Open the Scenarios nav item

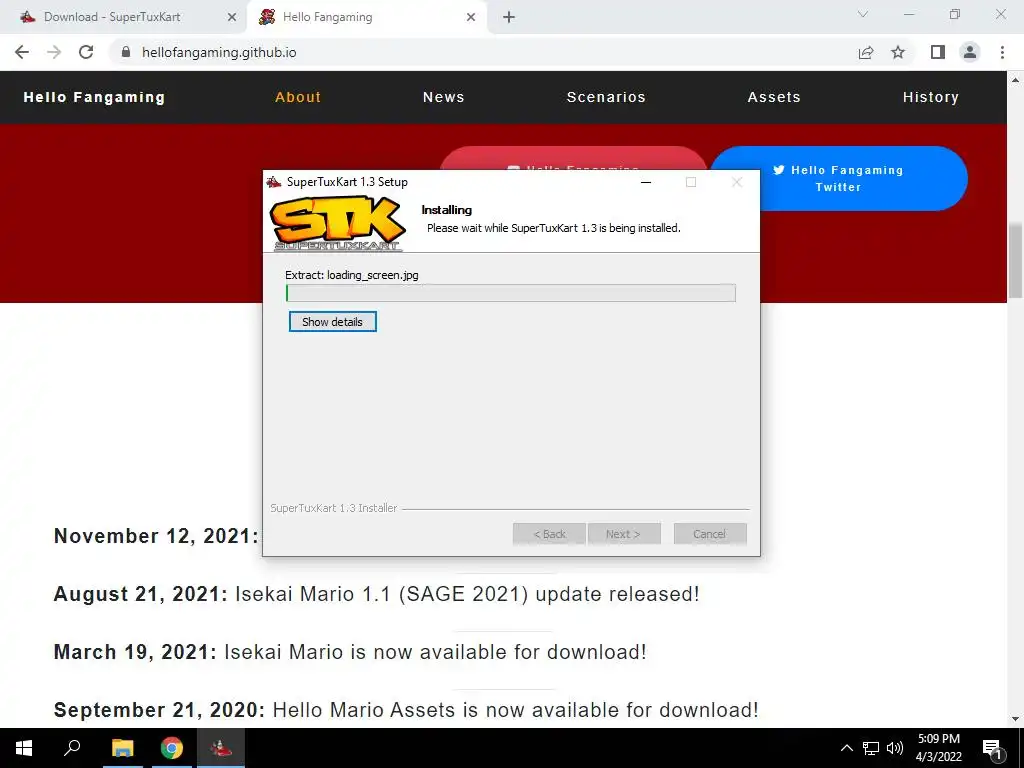coord(606,97)
